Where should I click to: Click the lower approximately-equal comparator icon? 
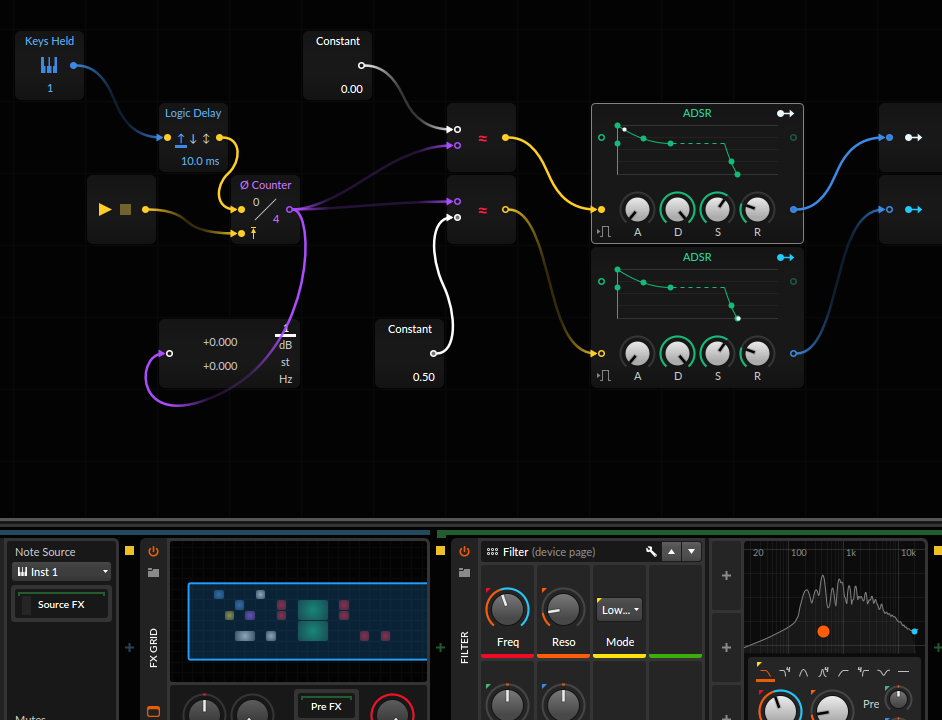coord(482,210)
